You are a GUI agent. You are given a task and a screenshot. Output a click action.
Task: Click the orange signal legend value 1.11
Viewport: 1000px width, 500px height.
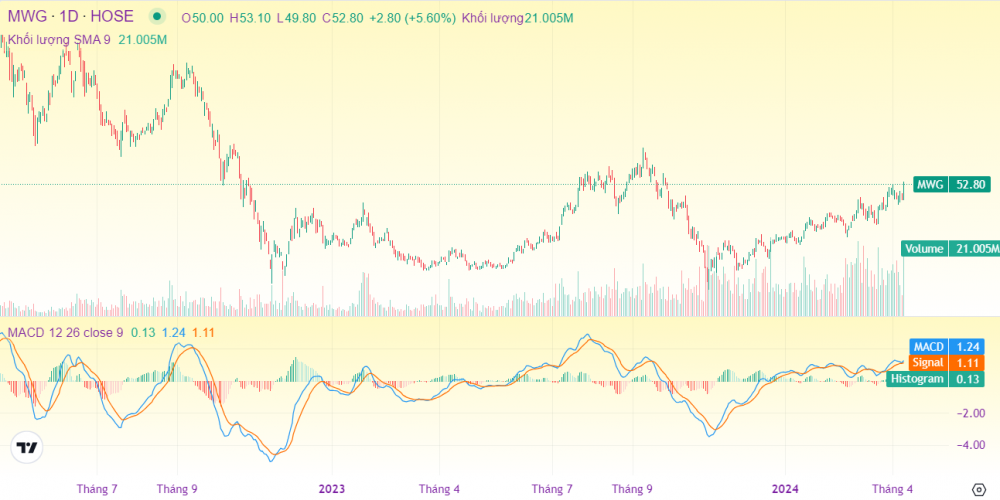point(203,333)
